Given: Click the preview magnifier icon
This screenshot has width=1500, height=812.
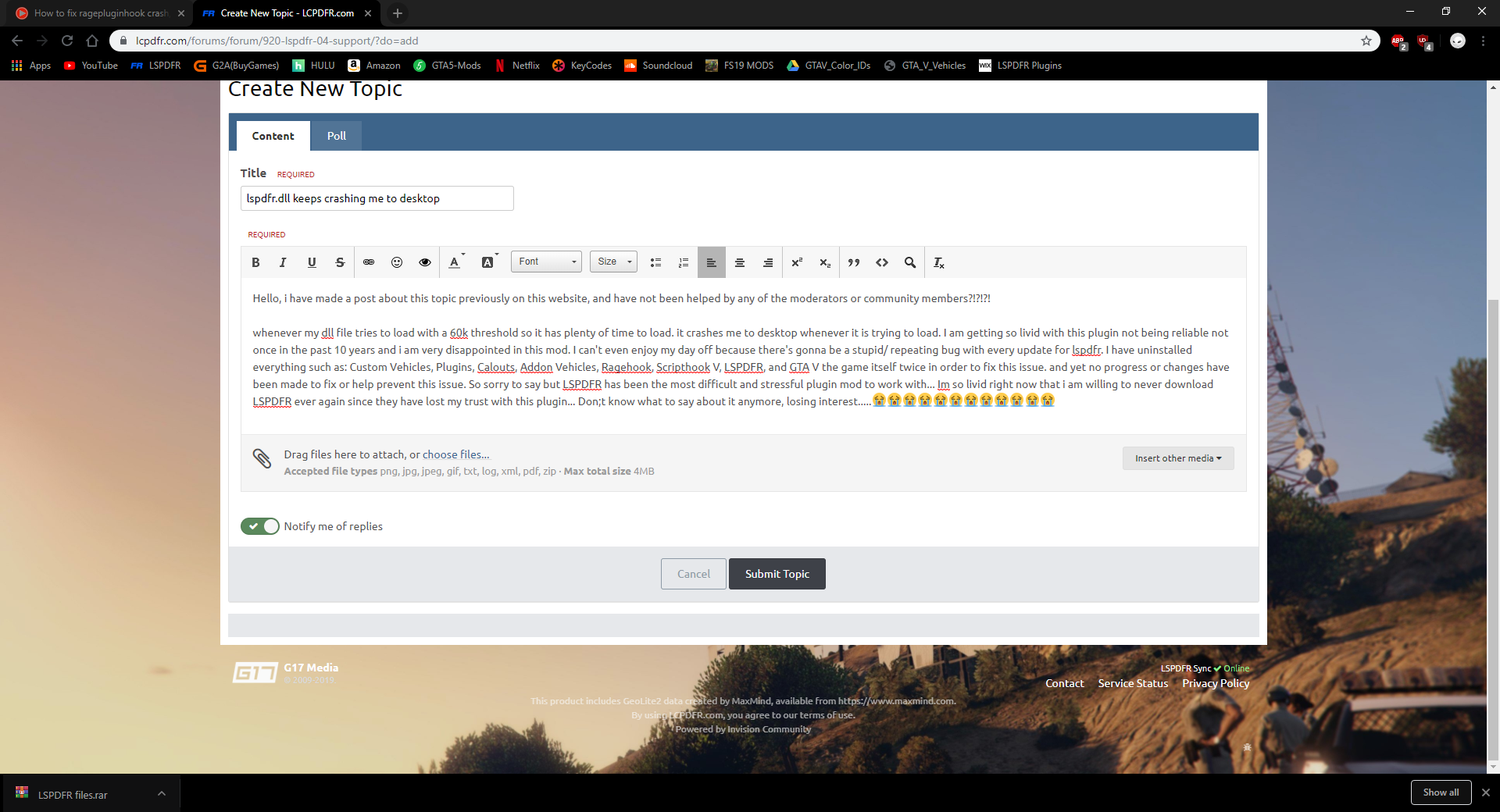Looking at the screenshot, I should 910,262.
